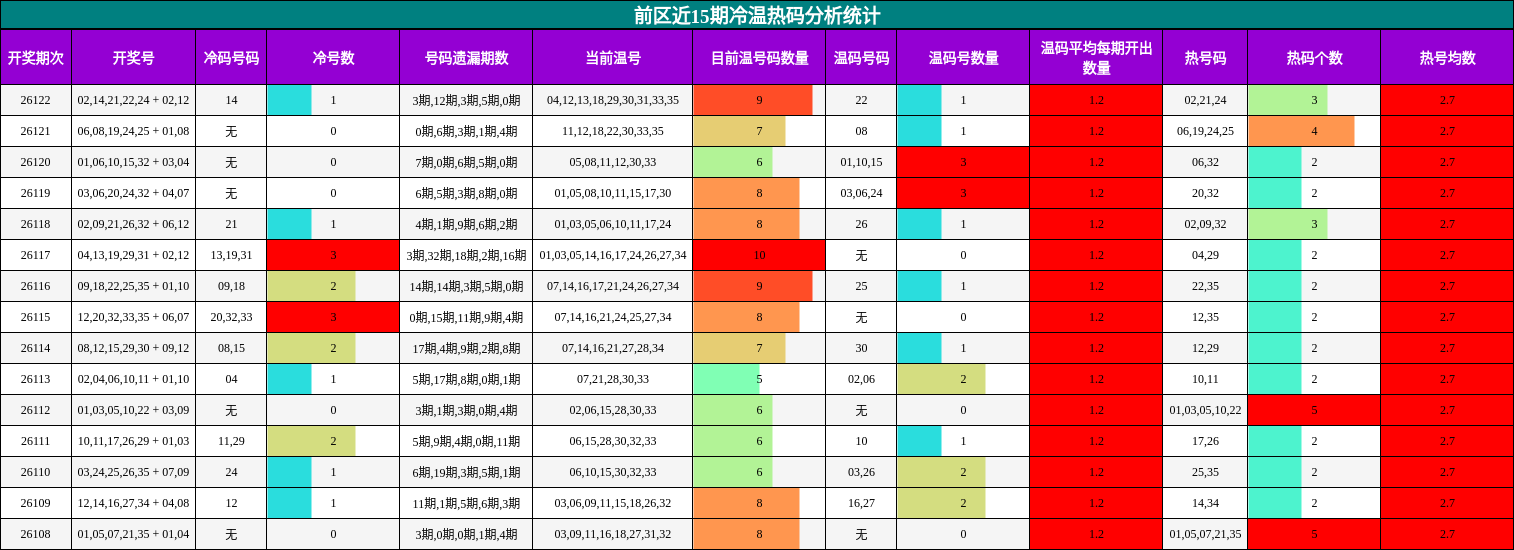Select the 温码平均每期开出数量 column header
1514x550 pixels.
tap(1096, 58)
